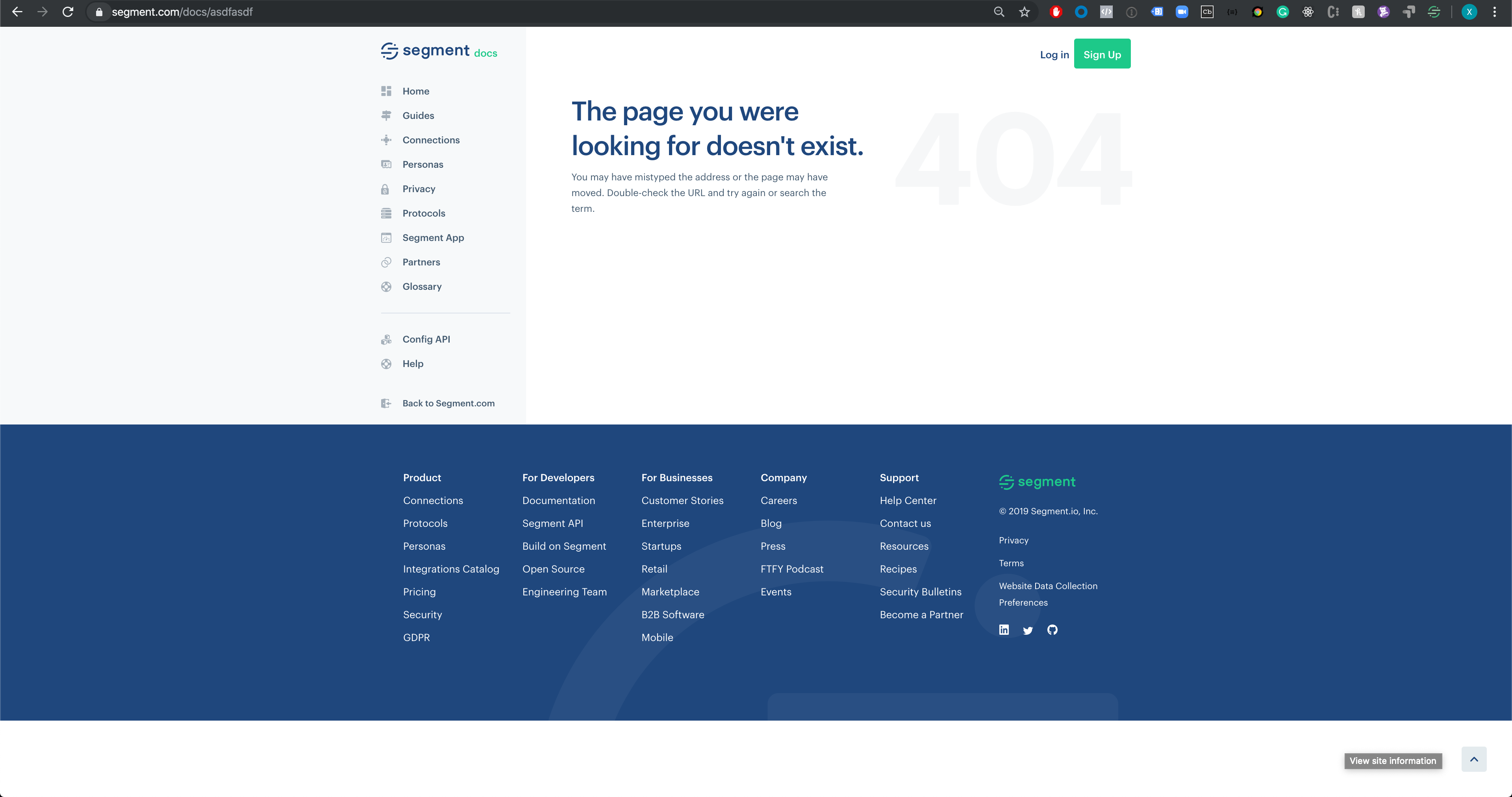This screenshot has width=1512, height=797.
Task: Open Open Source footer link
Action: click(x=553, y=569)
